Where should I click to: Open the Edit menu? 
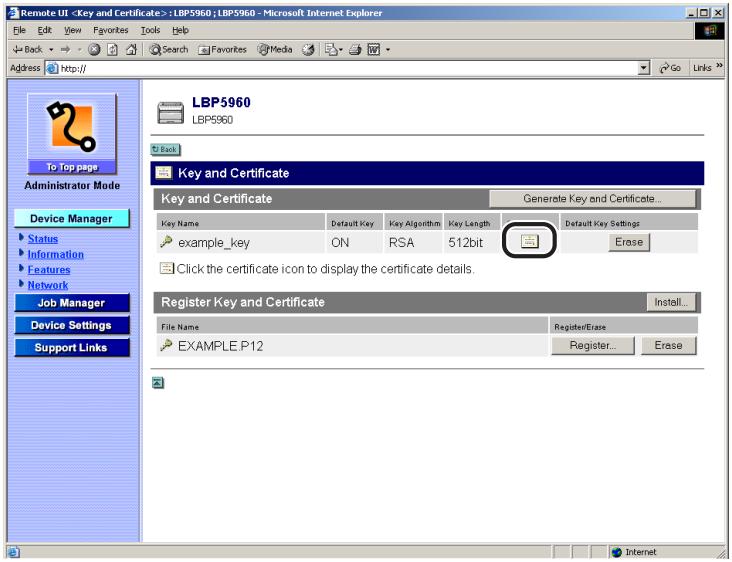tap(45, 30)
